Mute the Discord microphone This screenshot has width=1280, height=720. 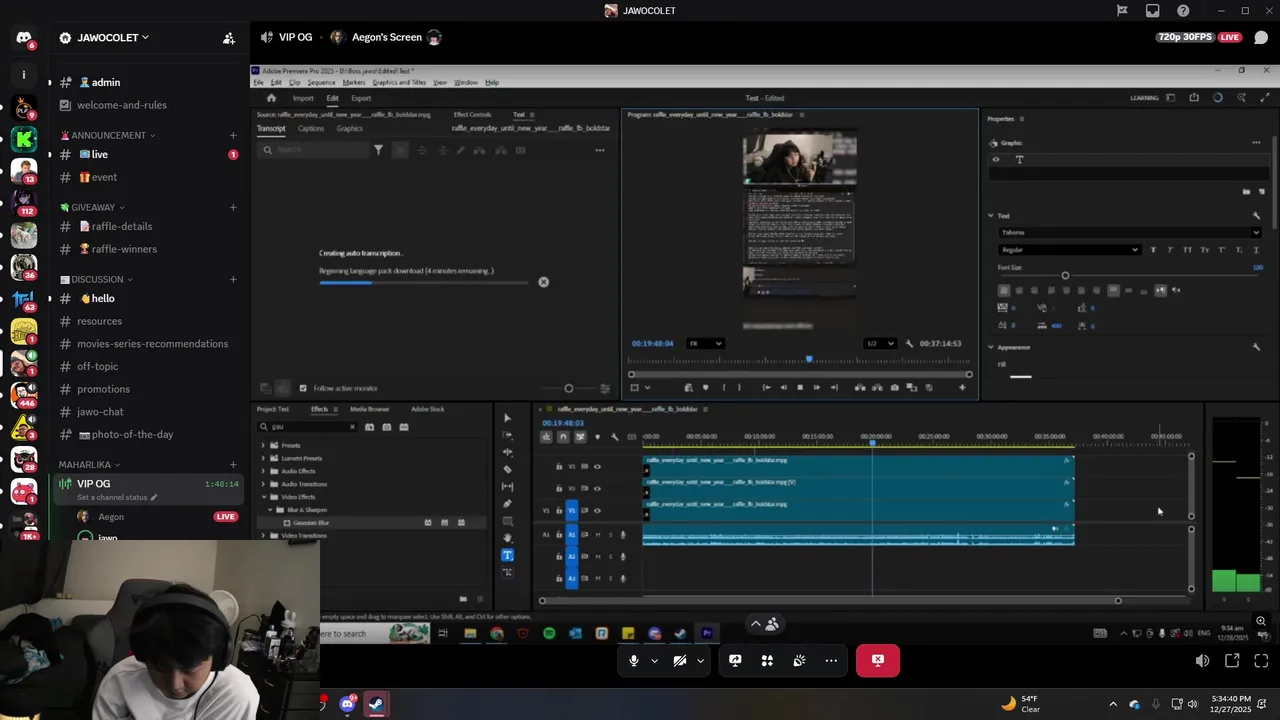tap(633, 661)
